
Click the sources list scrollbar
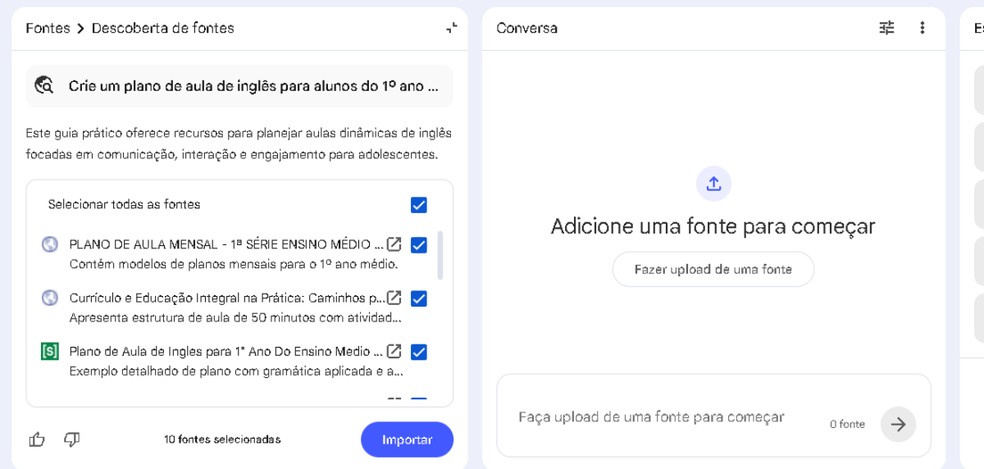440,255
